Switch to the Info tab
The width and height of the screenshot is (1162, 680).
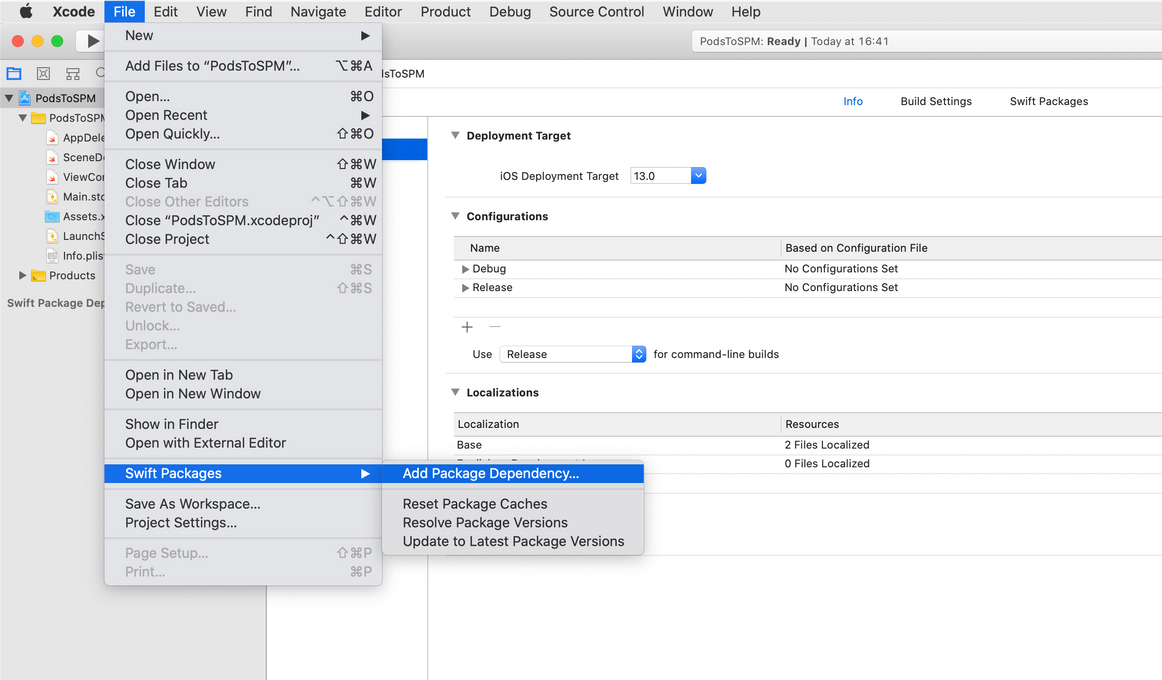pos(853,101)
